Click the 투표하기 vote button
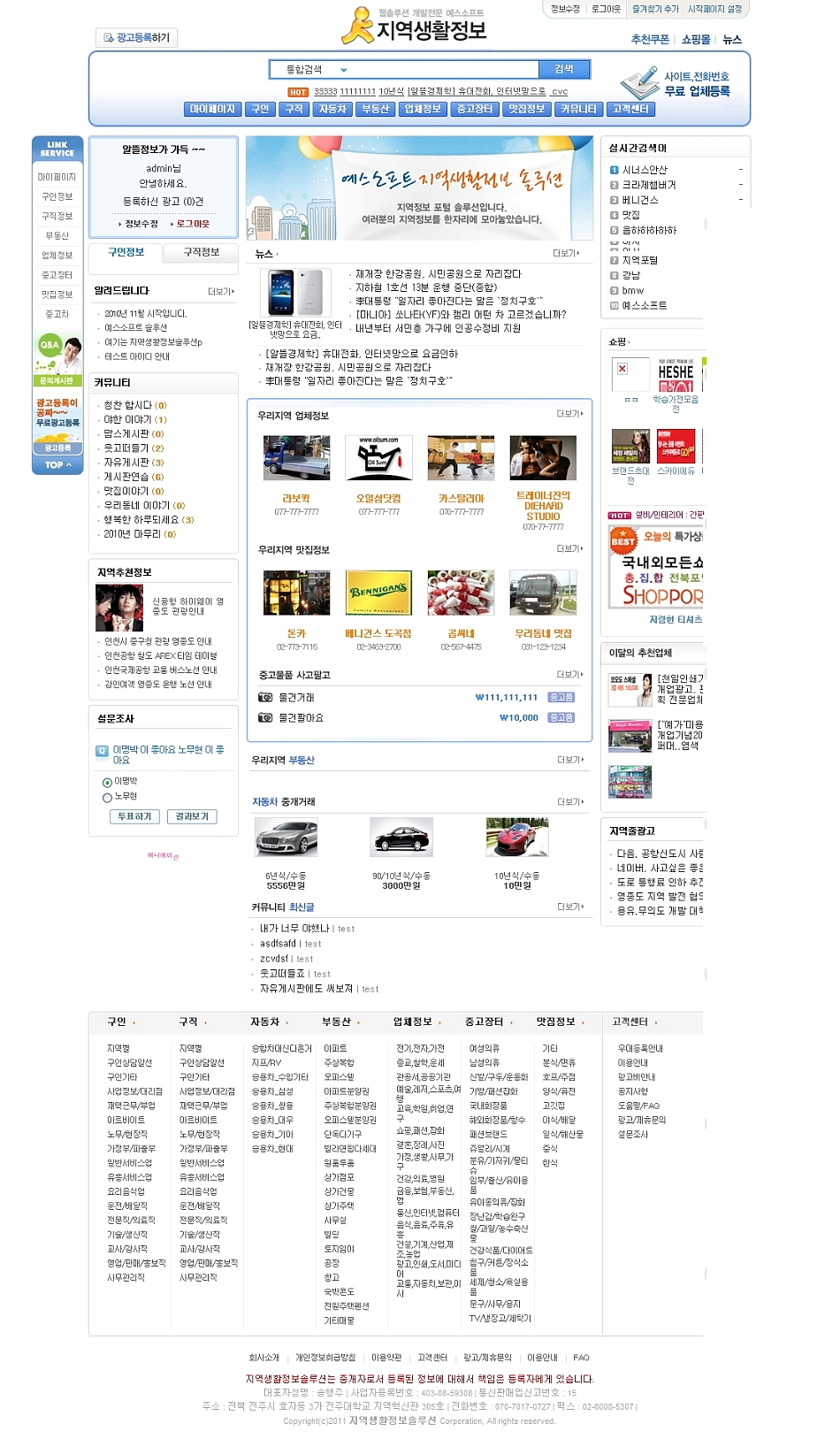Screen dimensions: 840x1439 pyautogui.click(x=135, y=816)
